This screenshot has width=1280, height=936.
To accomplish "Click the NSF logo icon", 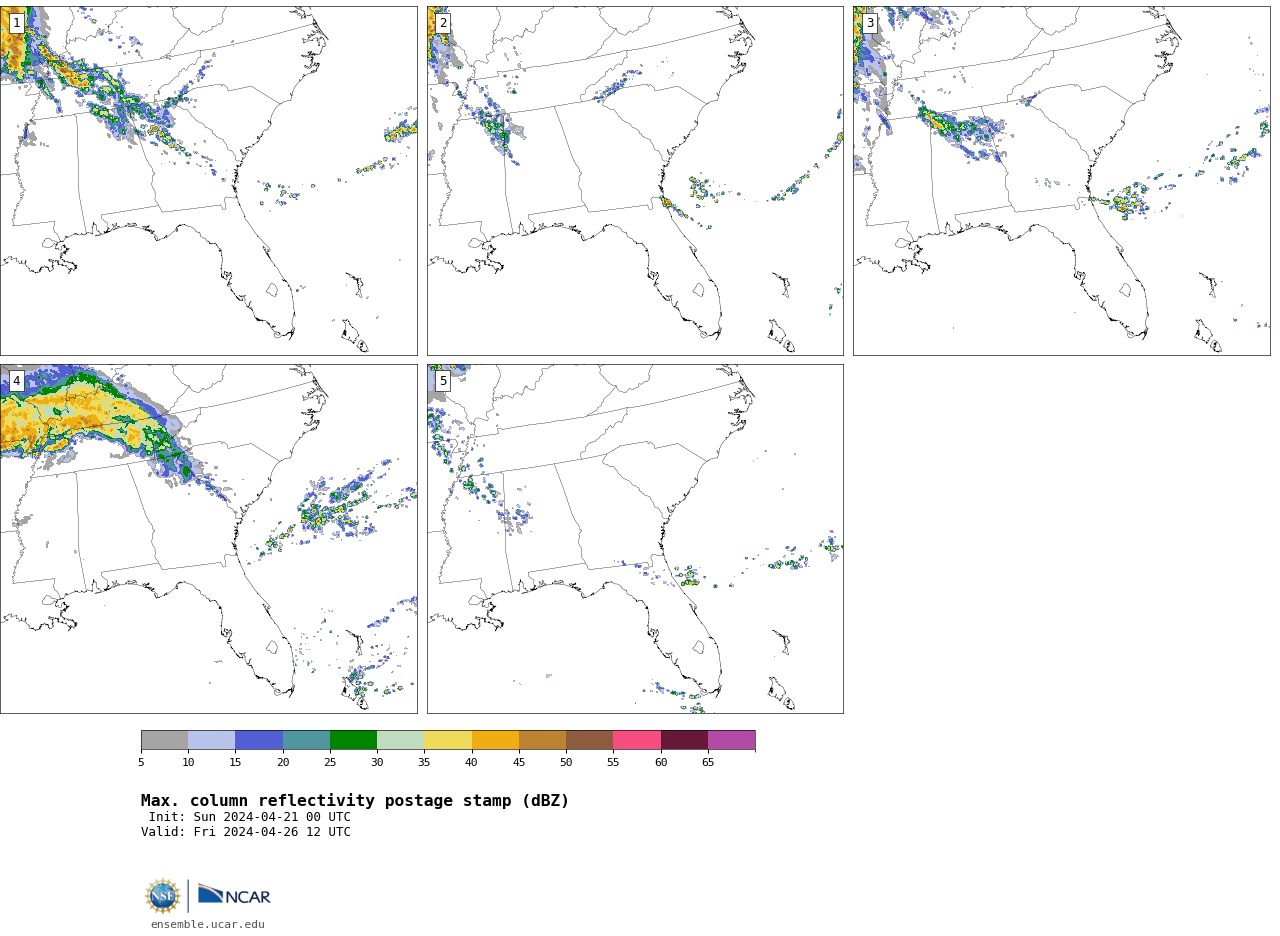I will pos(163,896).
